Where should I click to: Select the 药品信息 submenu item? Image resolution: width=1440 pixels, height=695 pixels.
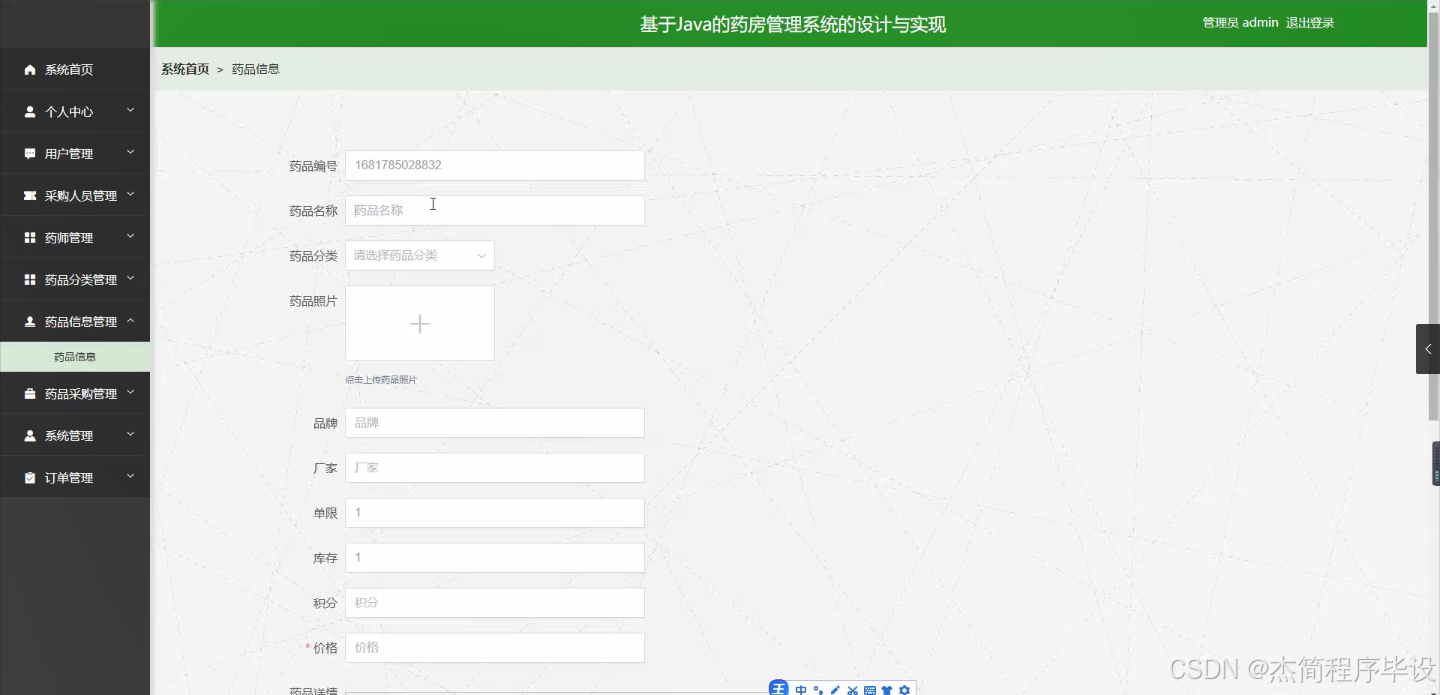(75, 355)
